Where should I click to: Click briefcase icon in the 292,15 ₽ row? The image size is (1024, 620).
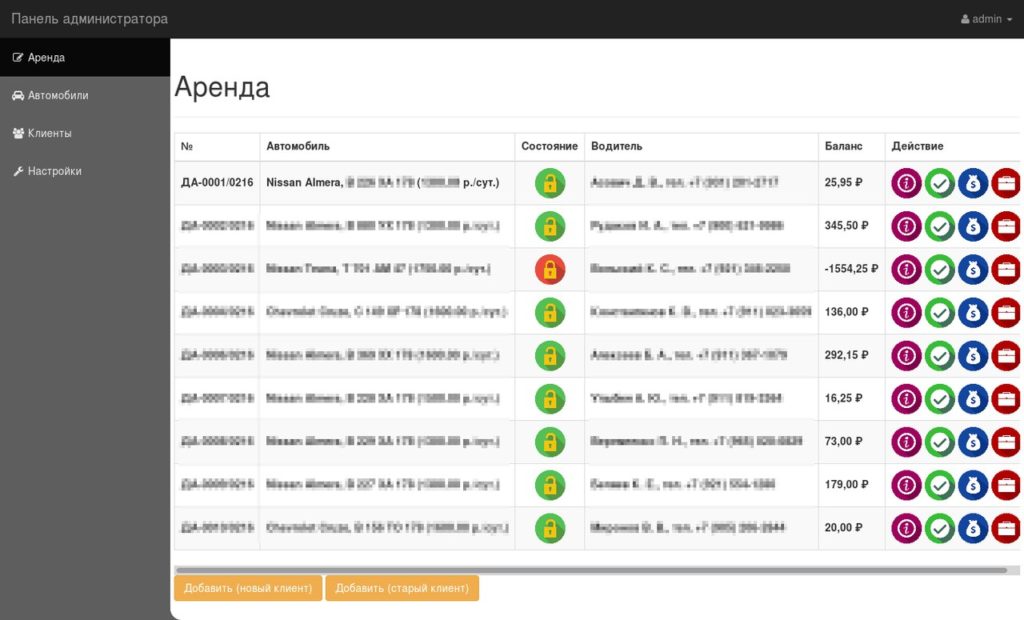click(1006, 356)
